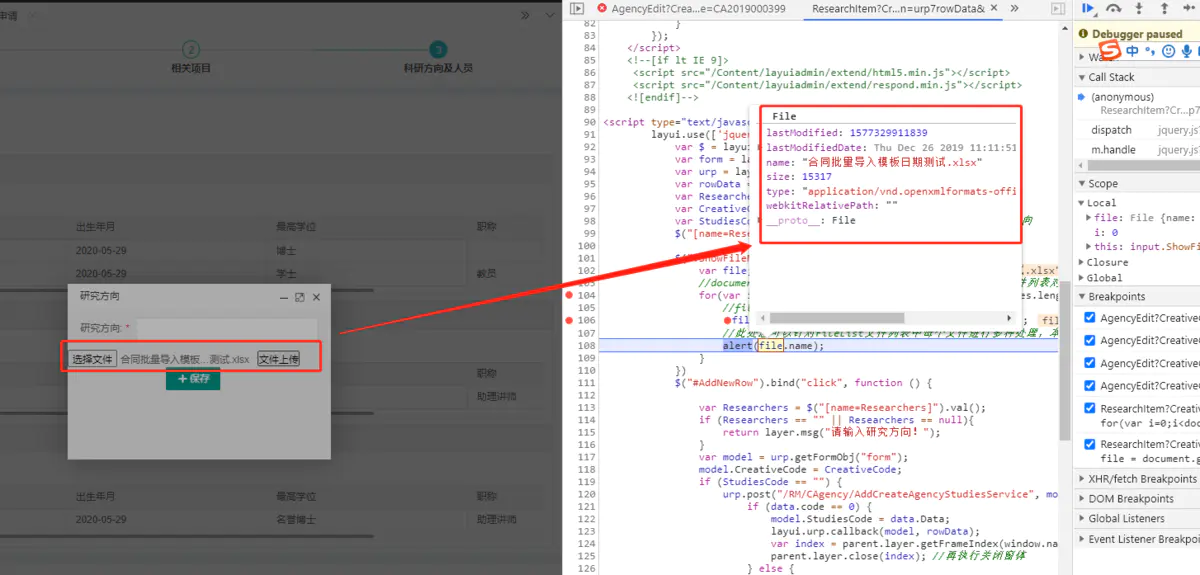Click the 'Debugger paused' banner
The width and height of the screenshot is (1200, 575).
click(1137, 33)
